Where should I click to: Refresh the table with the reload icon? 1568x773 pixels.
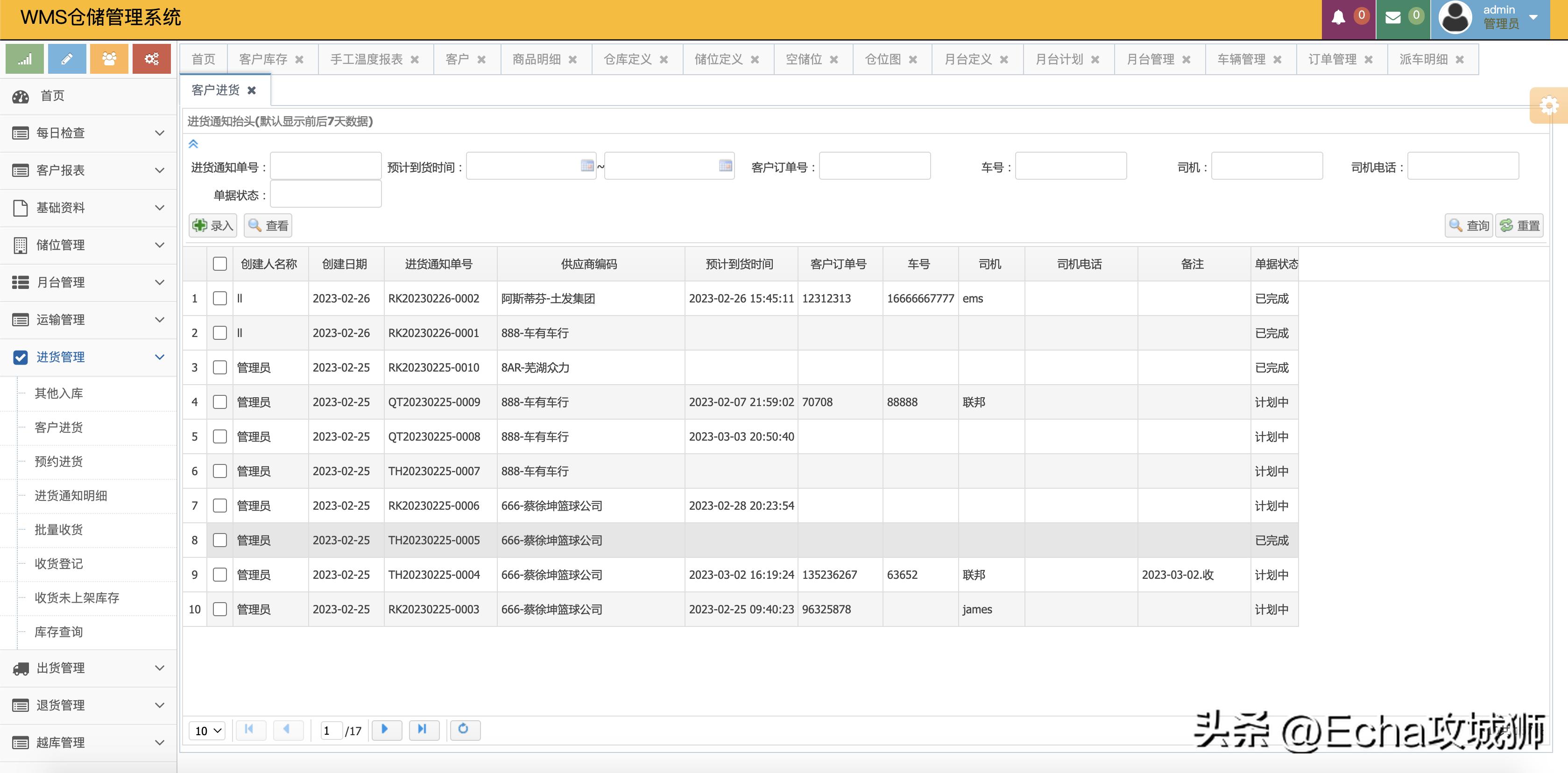click(465, 730)
